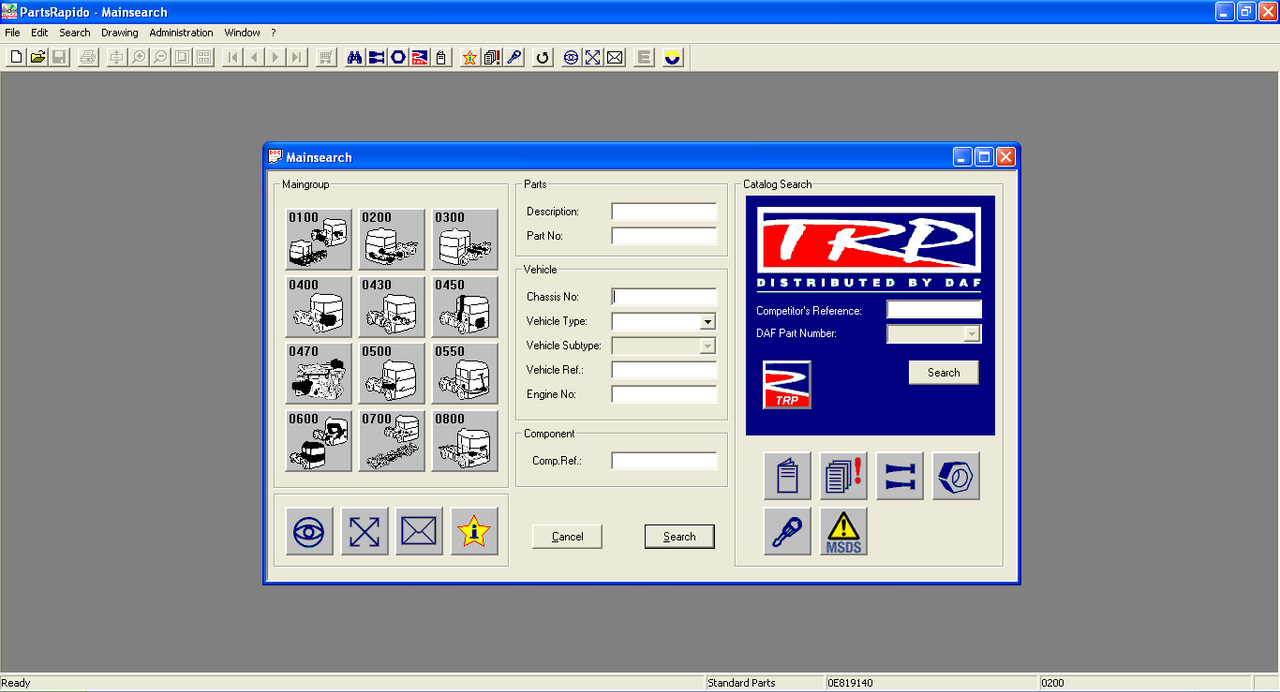Open the Vehicle Subtype dropdown
1280x692 pixels.
point(708,346)
